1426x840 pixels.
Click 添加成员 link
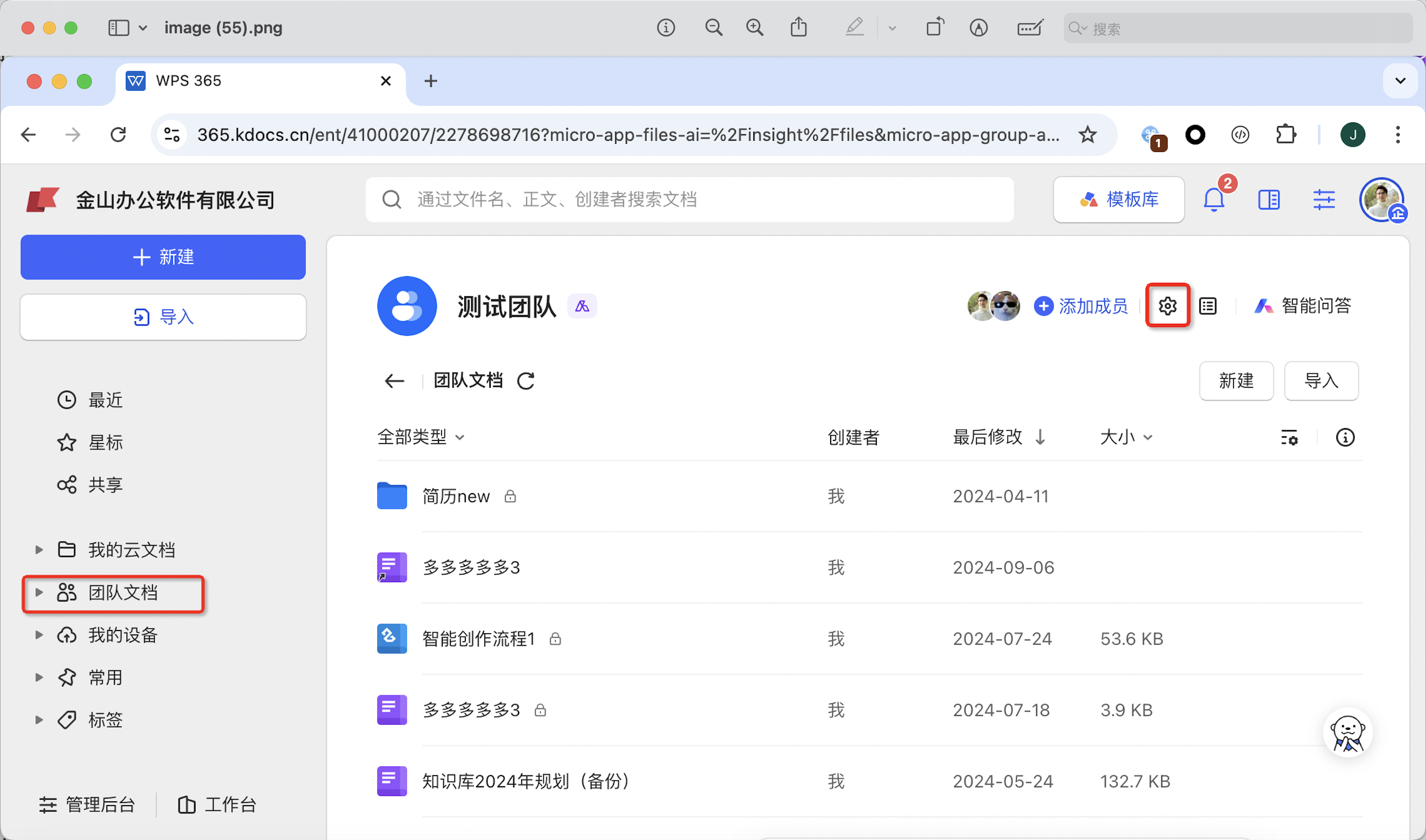coord(1080,306)
